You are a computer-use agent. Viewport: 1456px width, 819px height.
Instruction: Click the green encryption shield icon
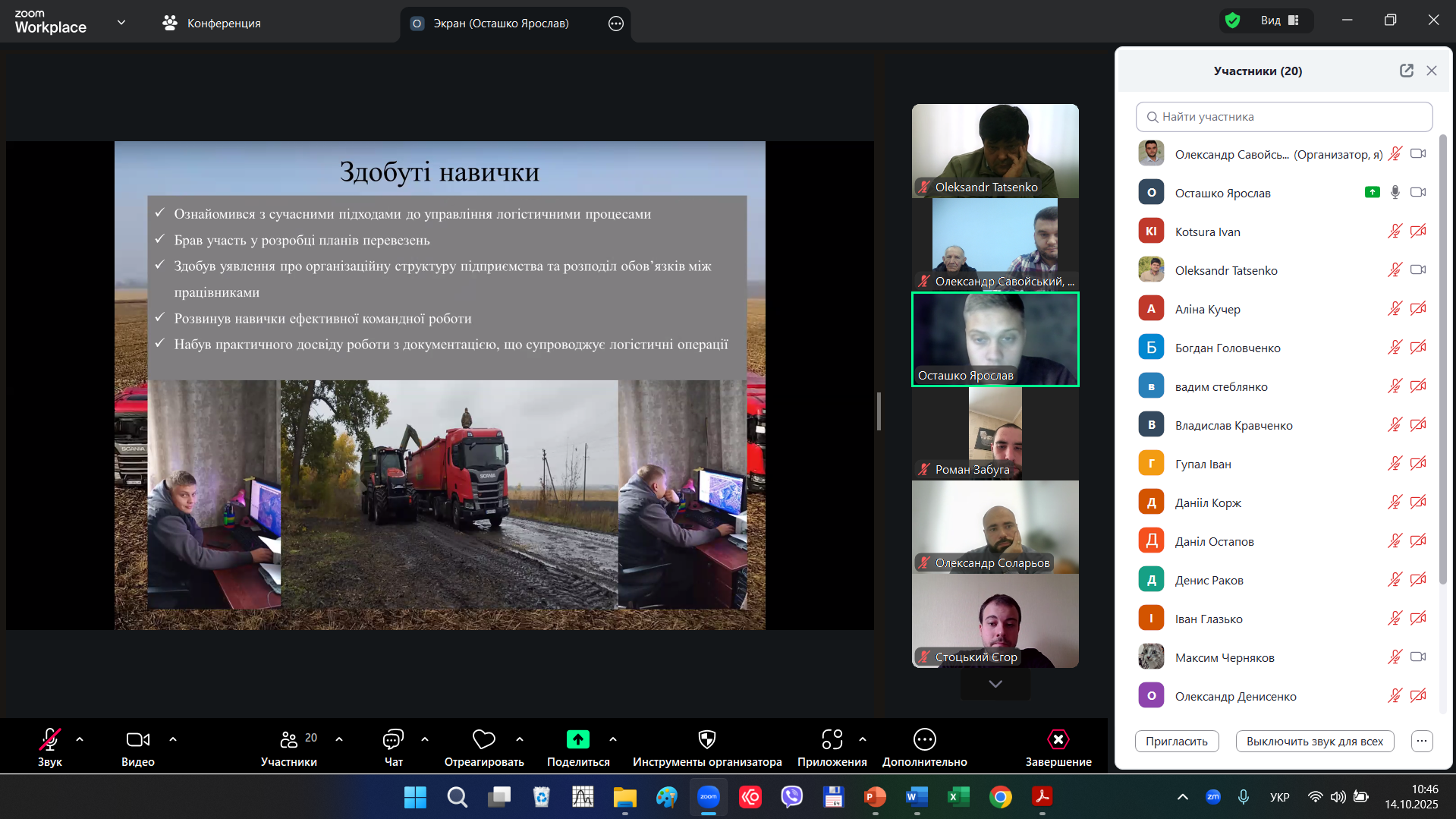1233,20
